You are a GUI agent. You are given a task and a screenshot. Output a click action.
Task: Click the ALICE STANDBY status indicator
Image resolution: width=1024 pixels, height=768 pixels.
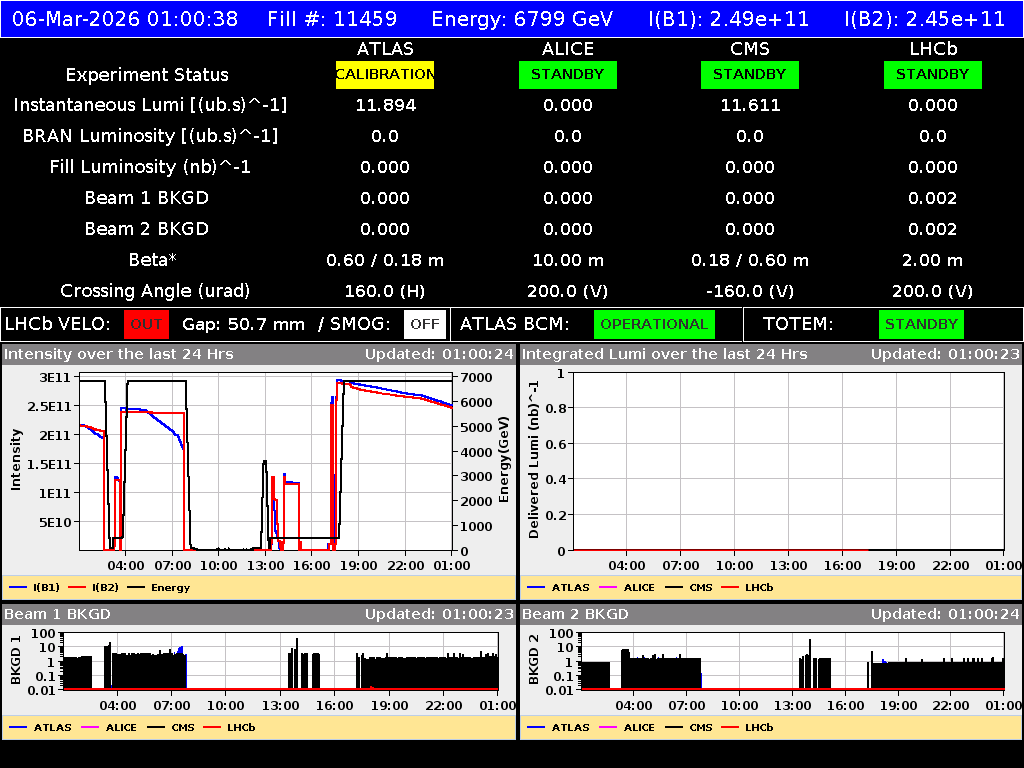pos(567,74)
